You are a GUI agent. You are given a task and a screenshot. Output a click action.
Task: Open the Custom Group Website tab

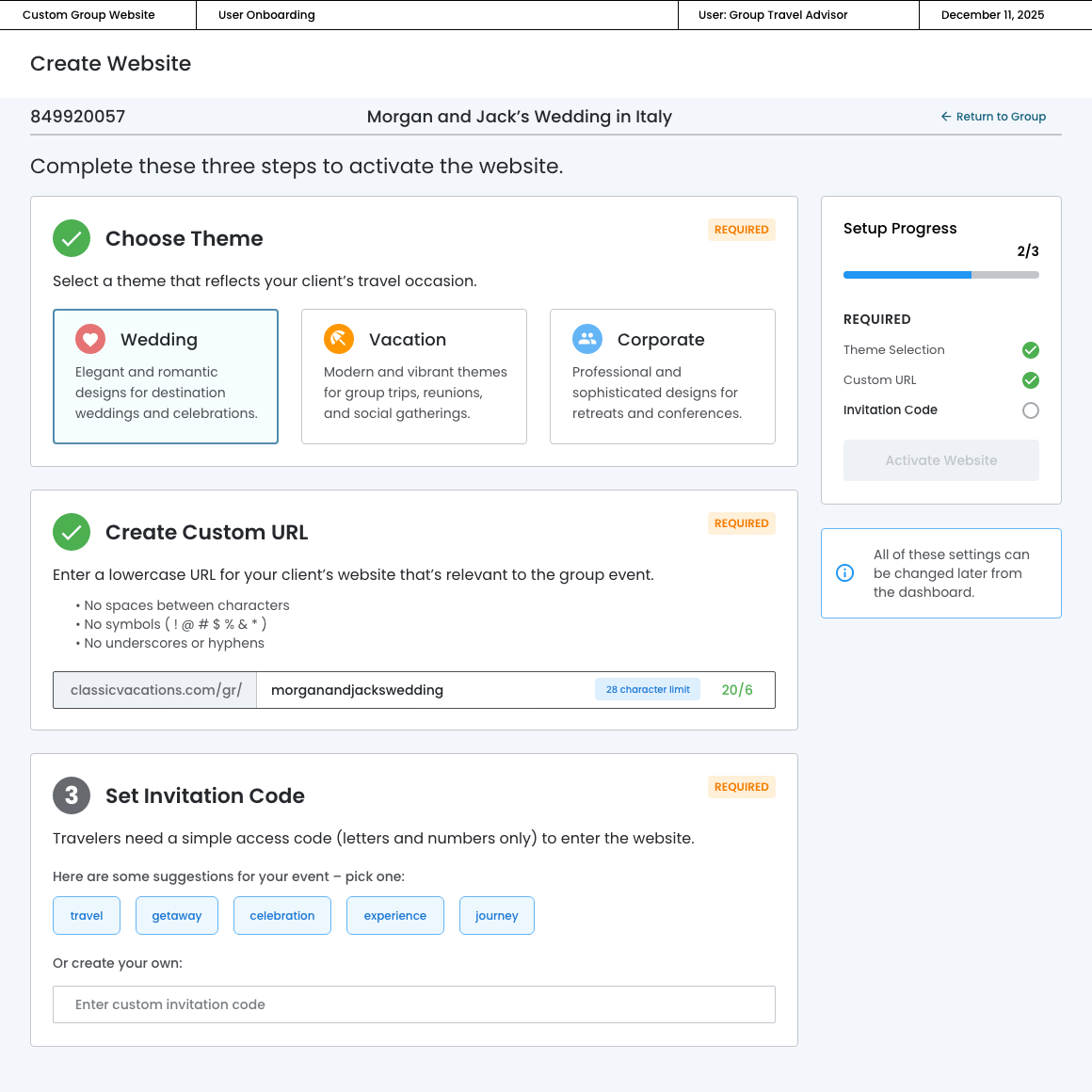pyautogui.click(x=88, y=15)
